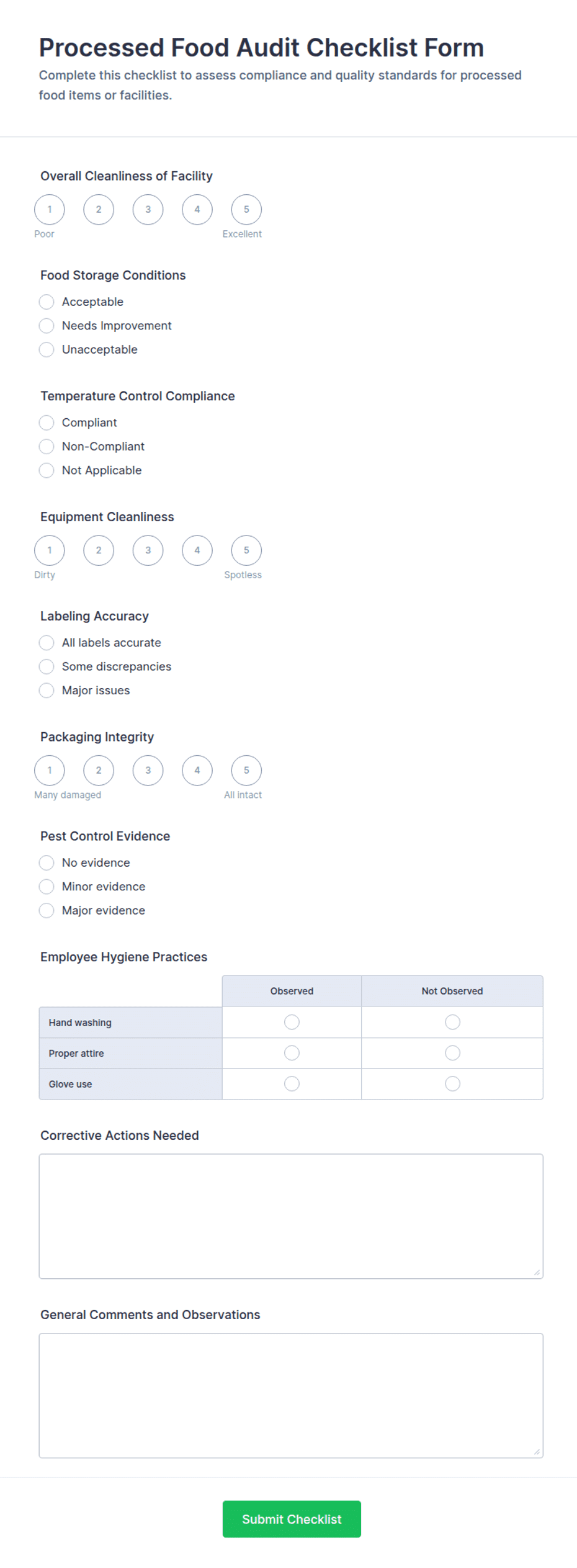Select Acceptable for Food Storage Conditions
Viewport: 577px width, 1568px height.
47,302
